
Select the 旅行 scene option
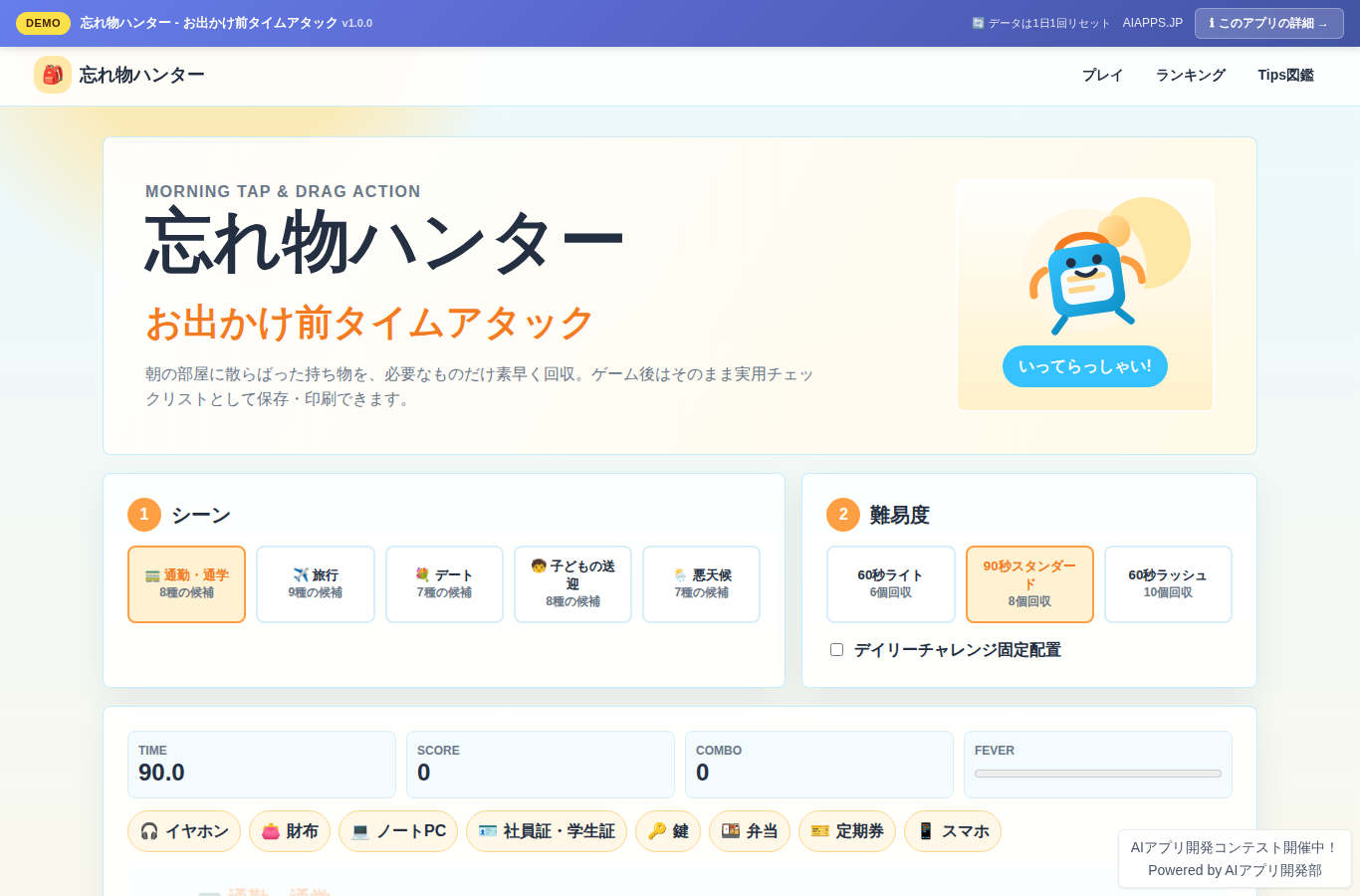(x=316, y=584)
